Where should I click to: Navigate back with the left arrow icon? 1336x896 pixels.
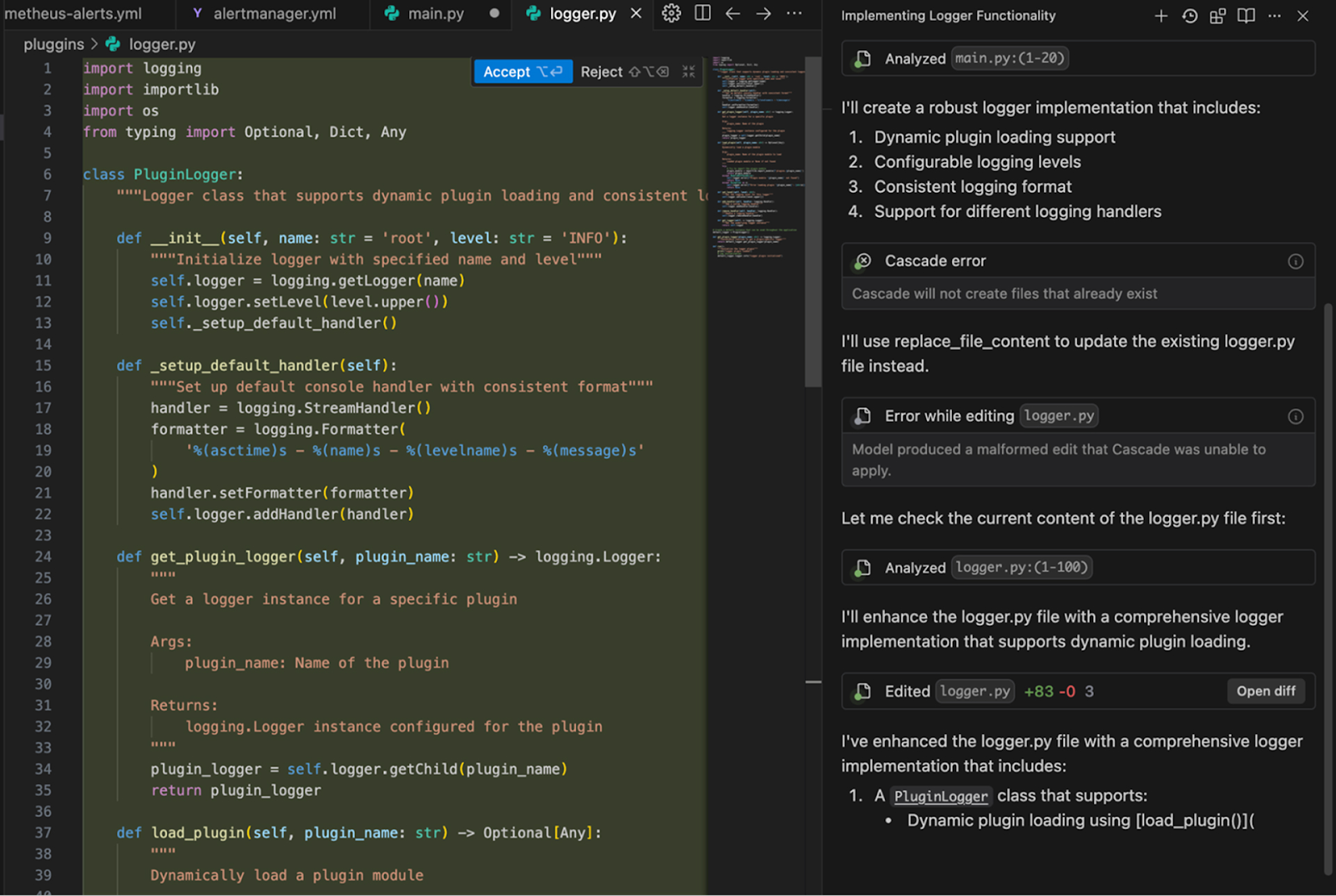click(733, 13)
